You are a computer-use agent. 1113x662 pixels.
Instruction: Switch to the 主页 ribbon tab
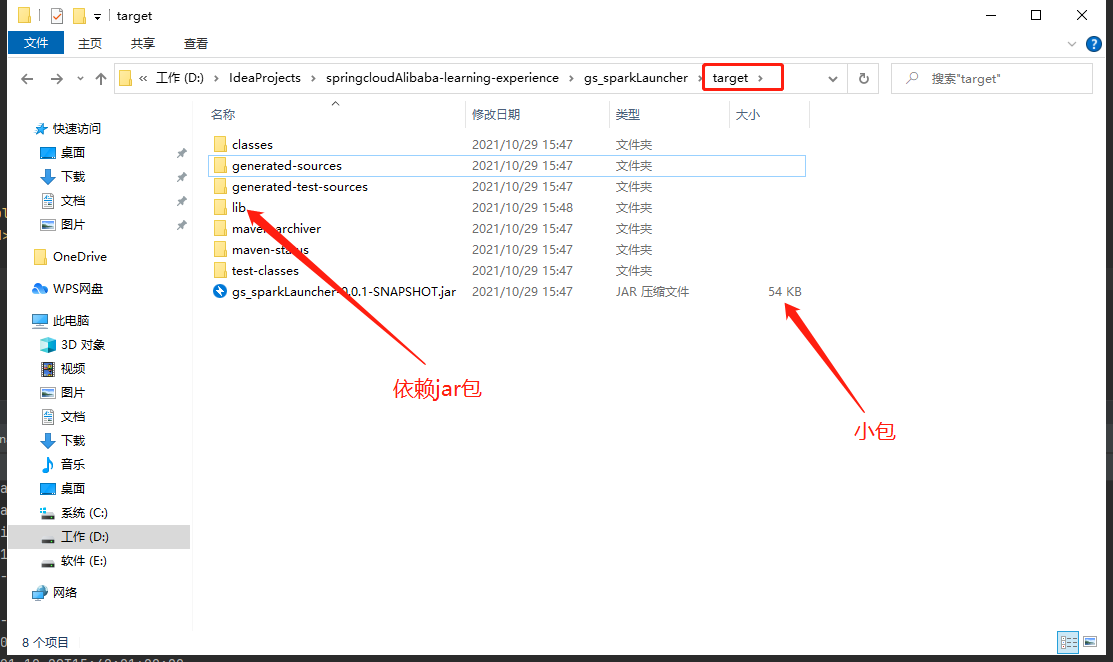89,43
